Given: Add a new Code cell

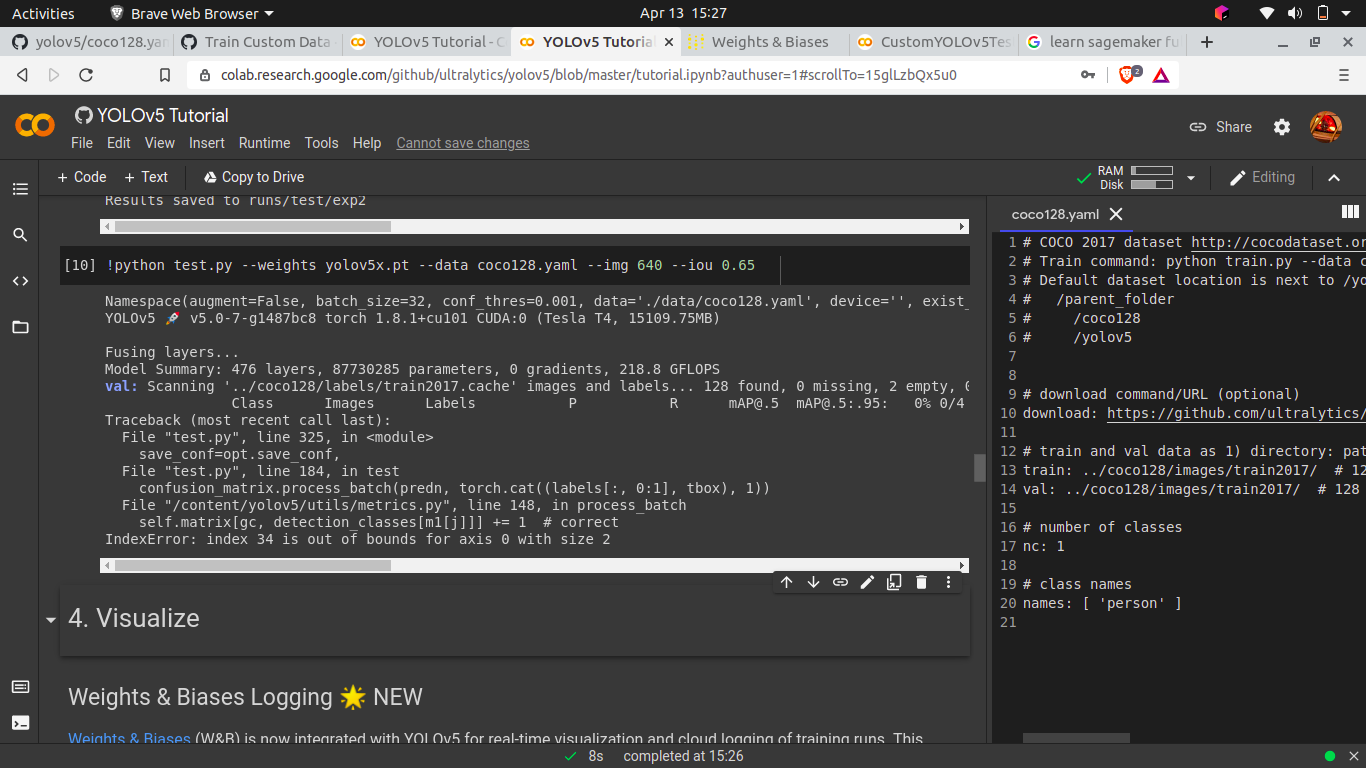Looking at the screenshot, I should 82,177.
